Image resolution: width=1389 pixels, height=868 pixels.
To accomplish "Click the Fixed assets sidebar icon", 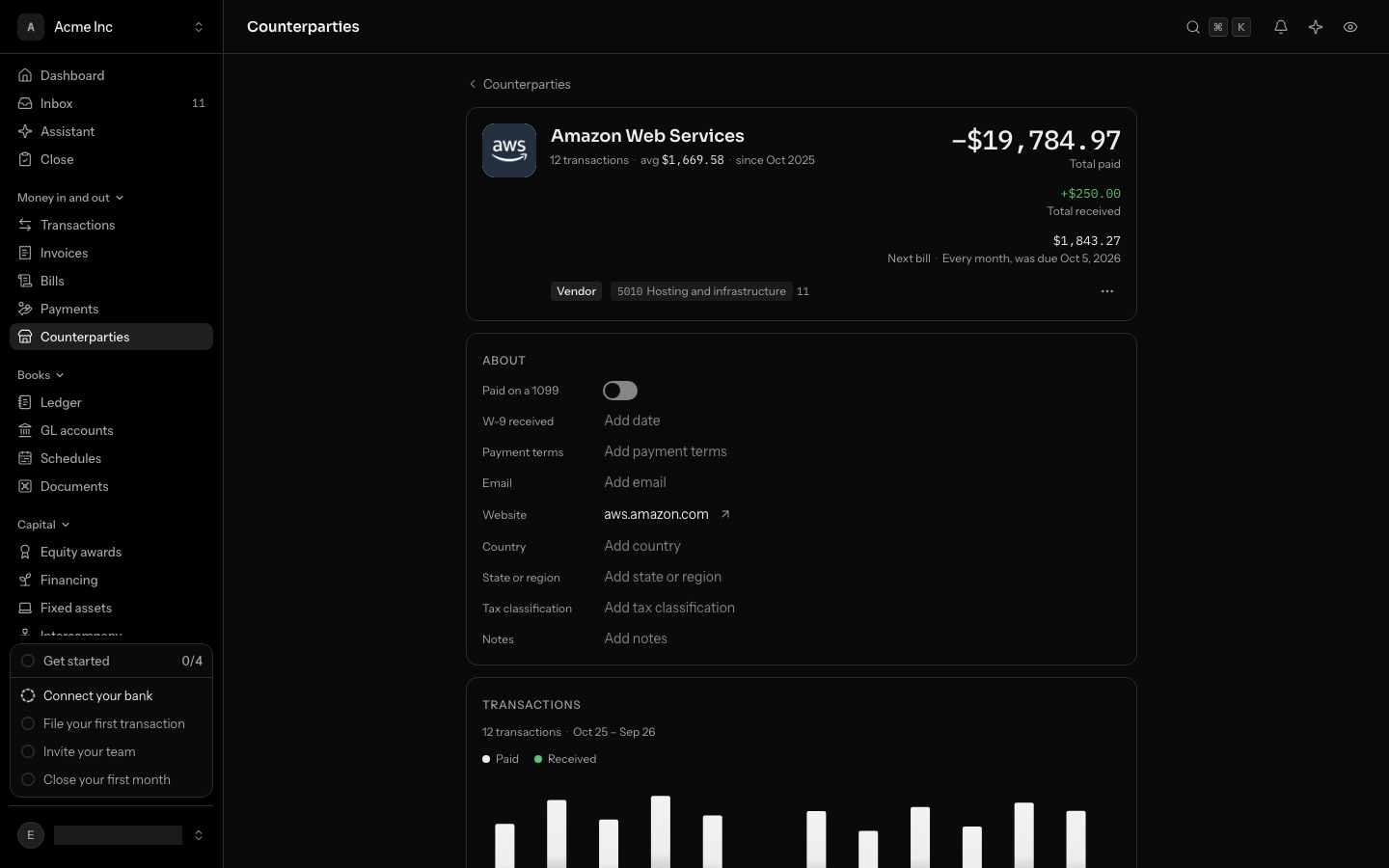I will 25,608.
